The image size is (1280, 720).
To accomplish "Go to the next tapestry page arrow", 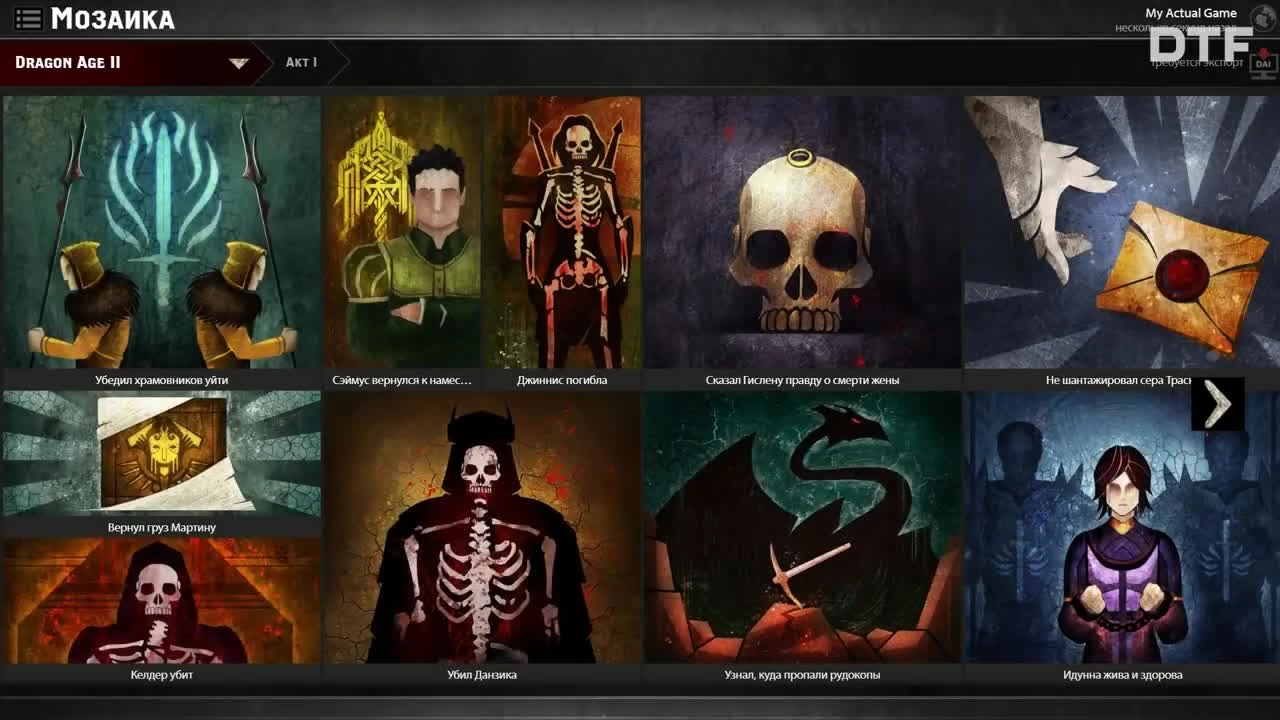I will click(1217, 404).
